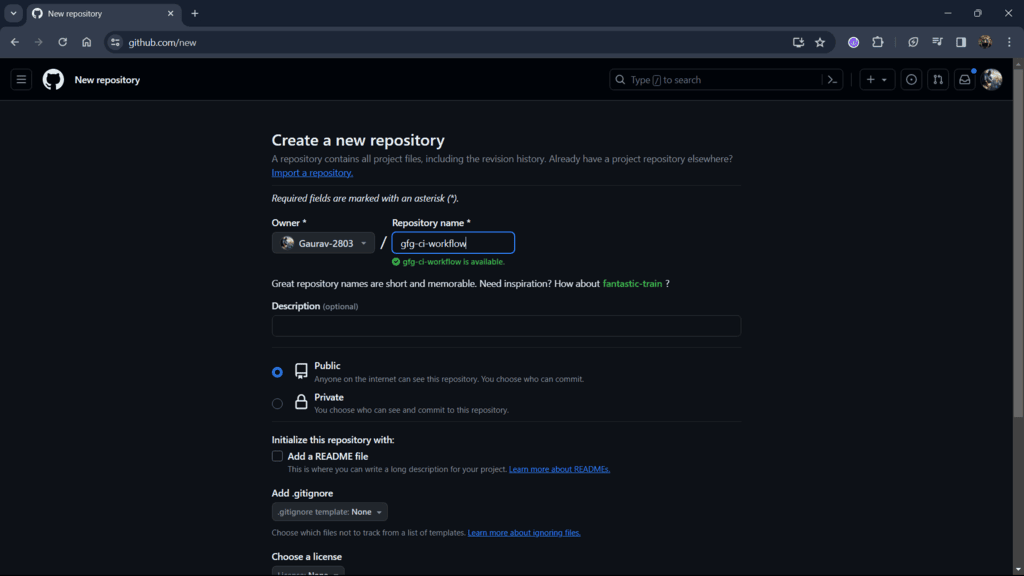
Task: Open the Owner dropdown Gaurav-2803
Action: 323,243
